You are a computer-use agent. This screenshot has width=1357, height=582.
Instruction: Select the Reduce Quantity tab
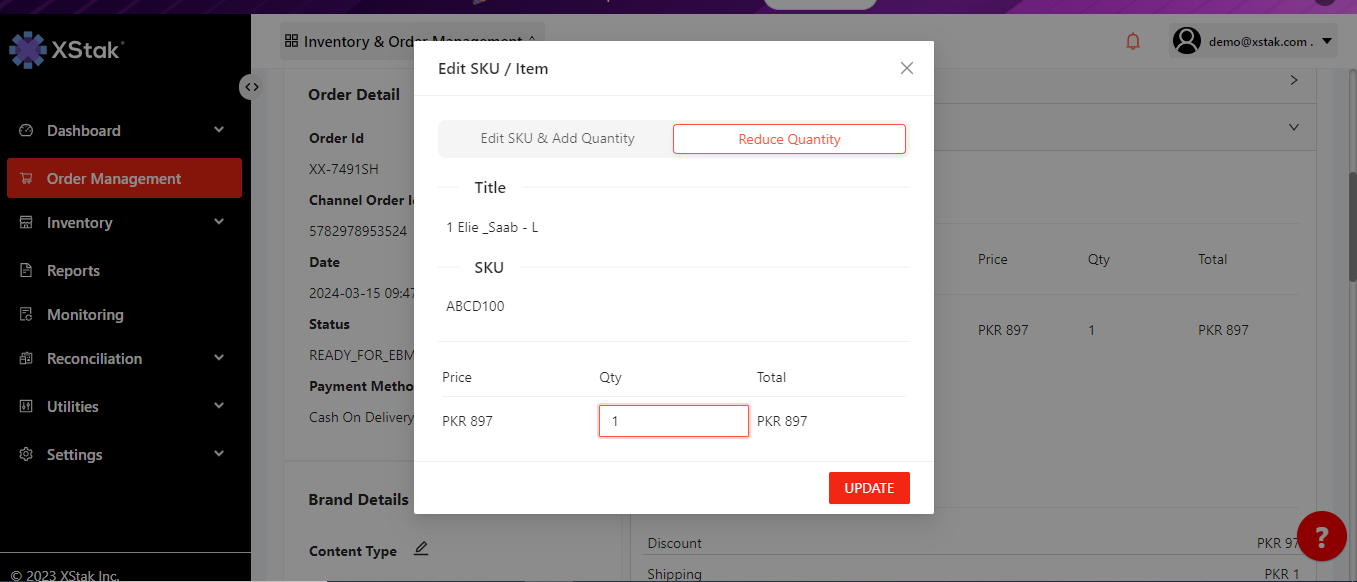(789, 139)
